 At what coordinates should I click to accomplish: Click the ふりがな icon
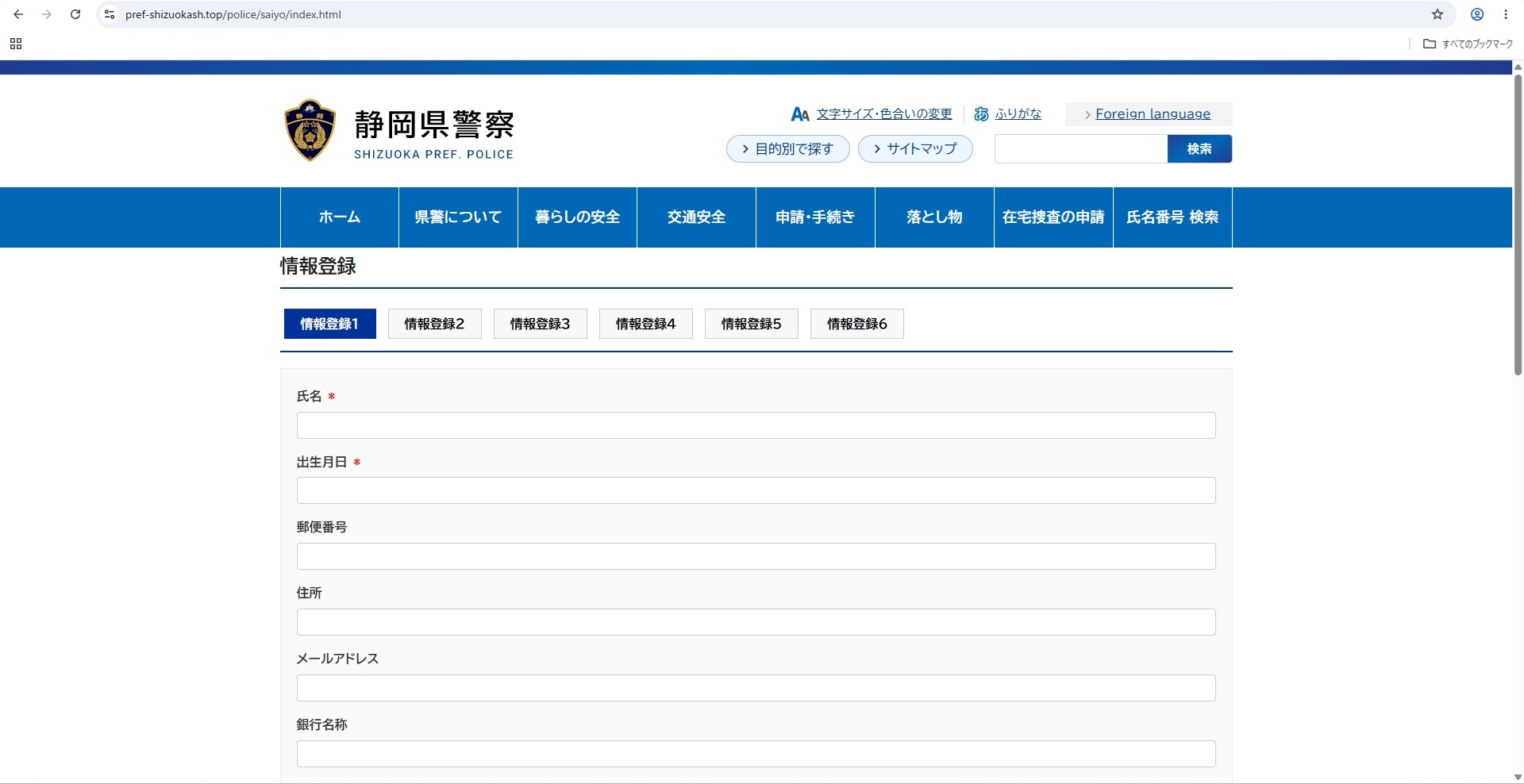pyautogui.click(x=981, y=114)
